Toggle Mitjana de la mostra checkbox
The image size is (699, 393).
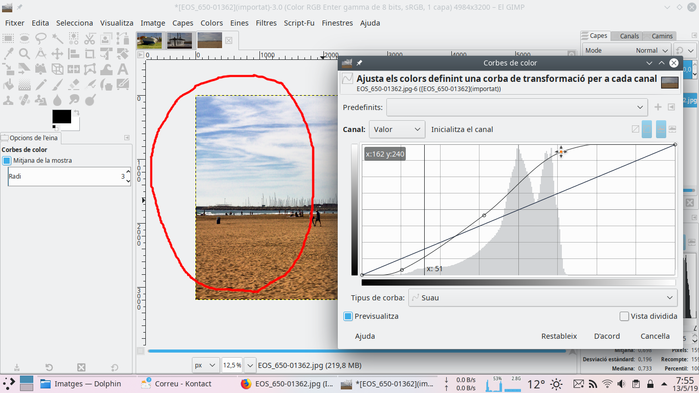tap(6, 160)
